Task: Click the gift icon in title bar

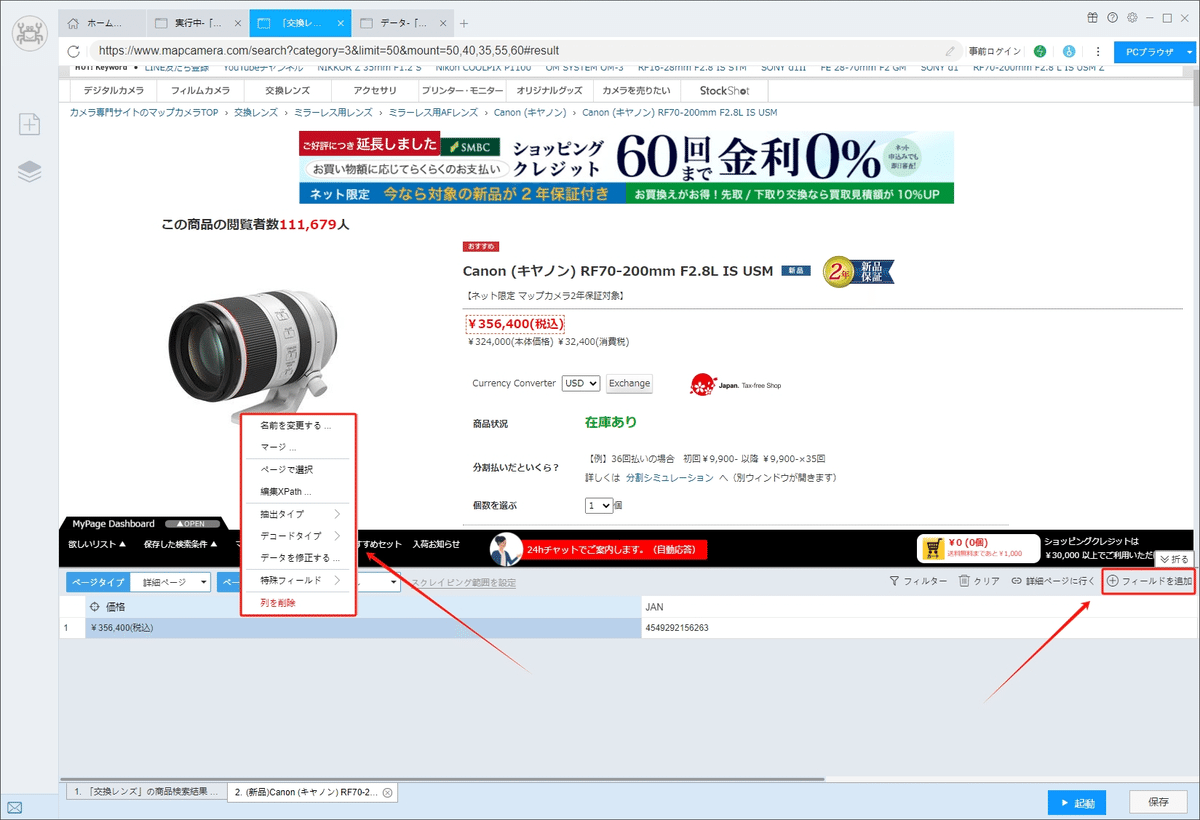Action: tap(1092, 18)
